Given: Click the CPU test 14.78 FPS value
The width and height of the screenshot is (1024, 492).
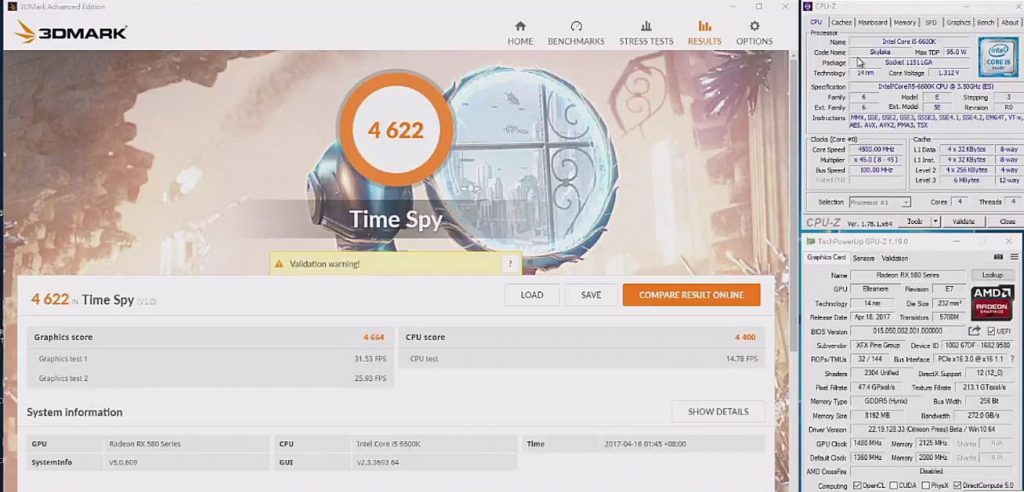Looking at the screenshot, I should (742, 359).
